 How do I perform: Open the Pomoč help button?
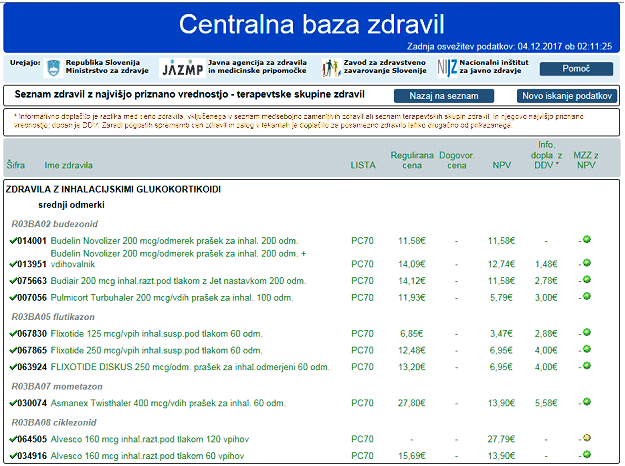coord(576,69)
